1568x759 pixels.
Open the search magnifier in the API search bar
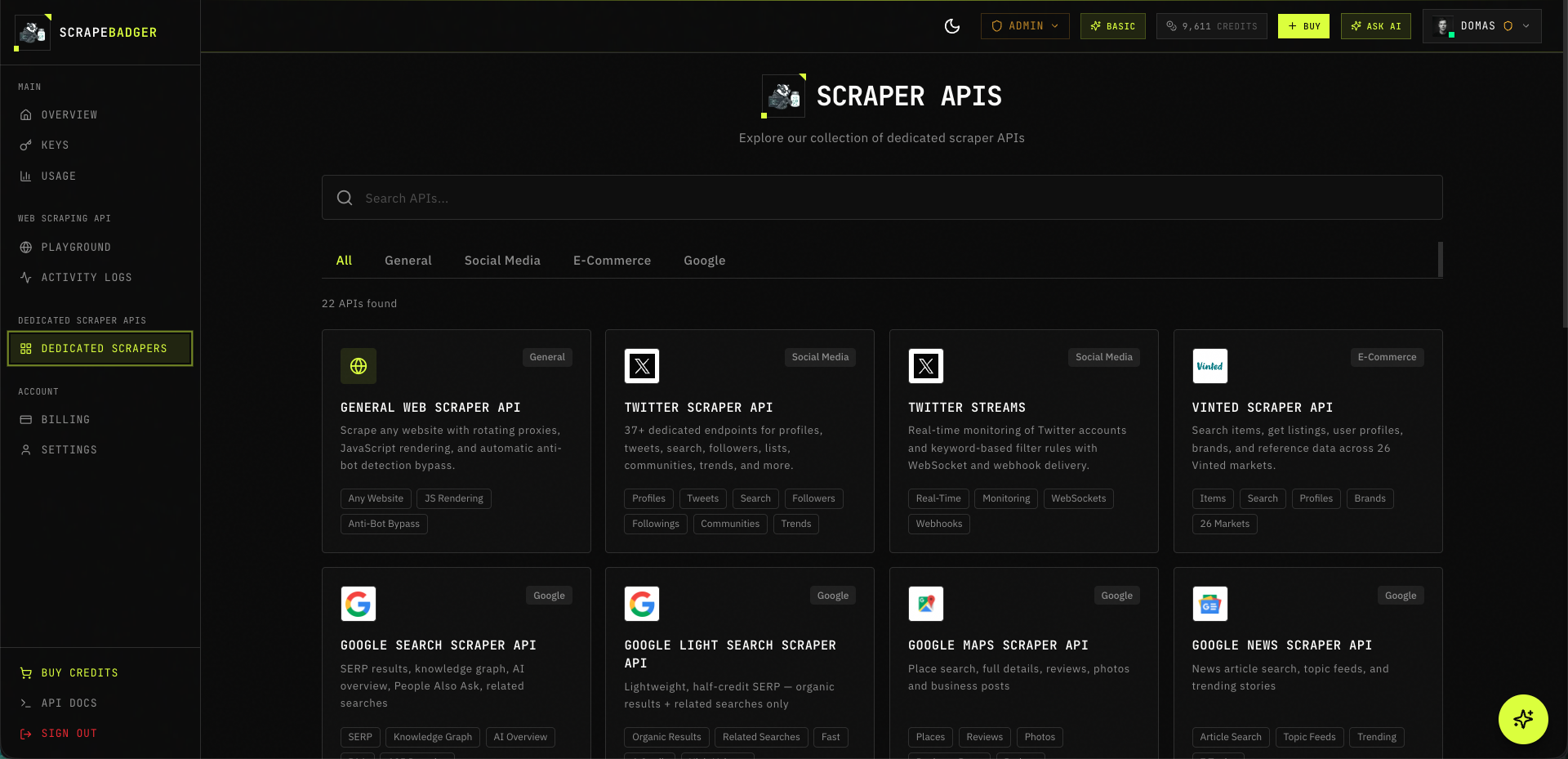(x=344, y=197)
